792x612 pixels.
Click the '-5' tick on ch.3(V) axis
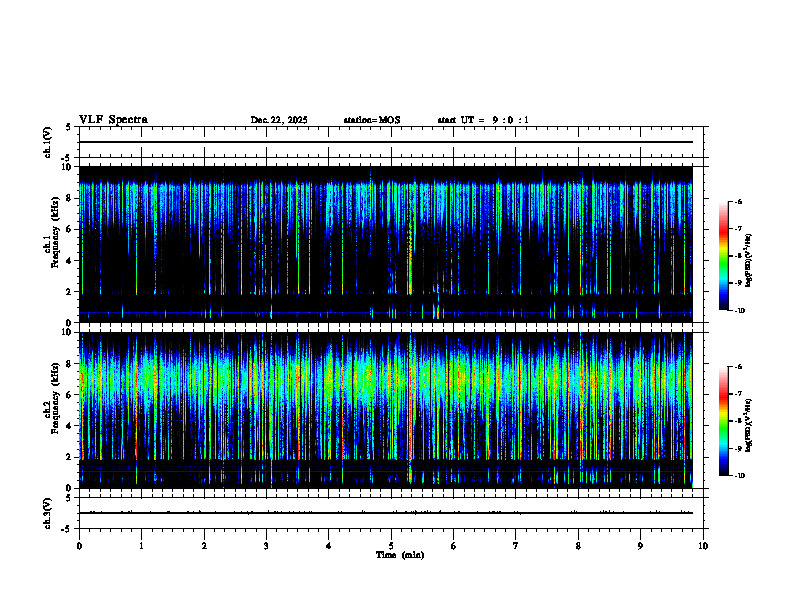click(67, 529)
